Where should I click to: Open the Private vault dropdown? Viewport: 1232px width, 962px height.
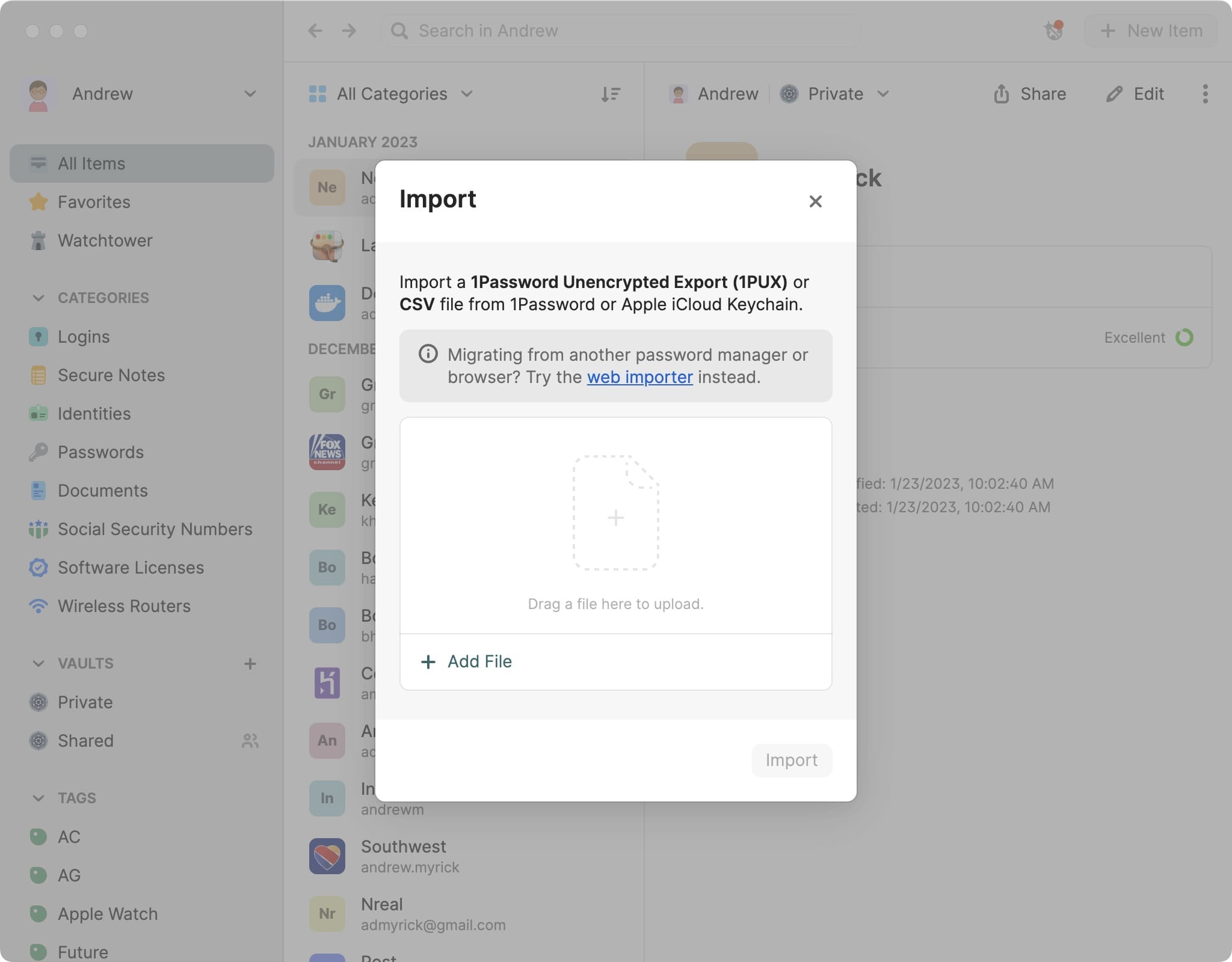pos(835,94)
